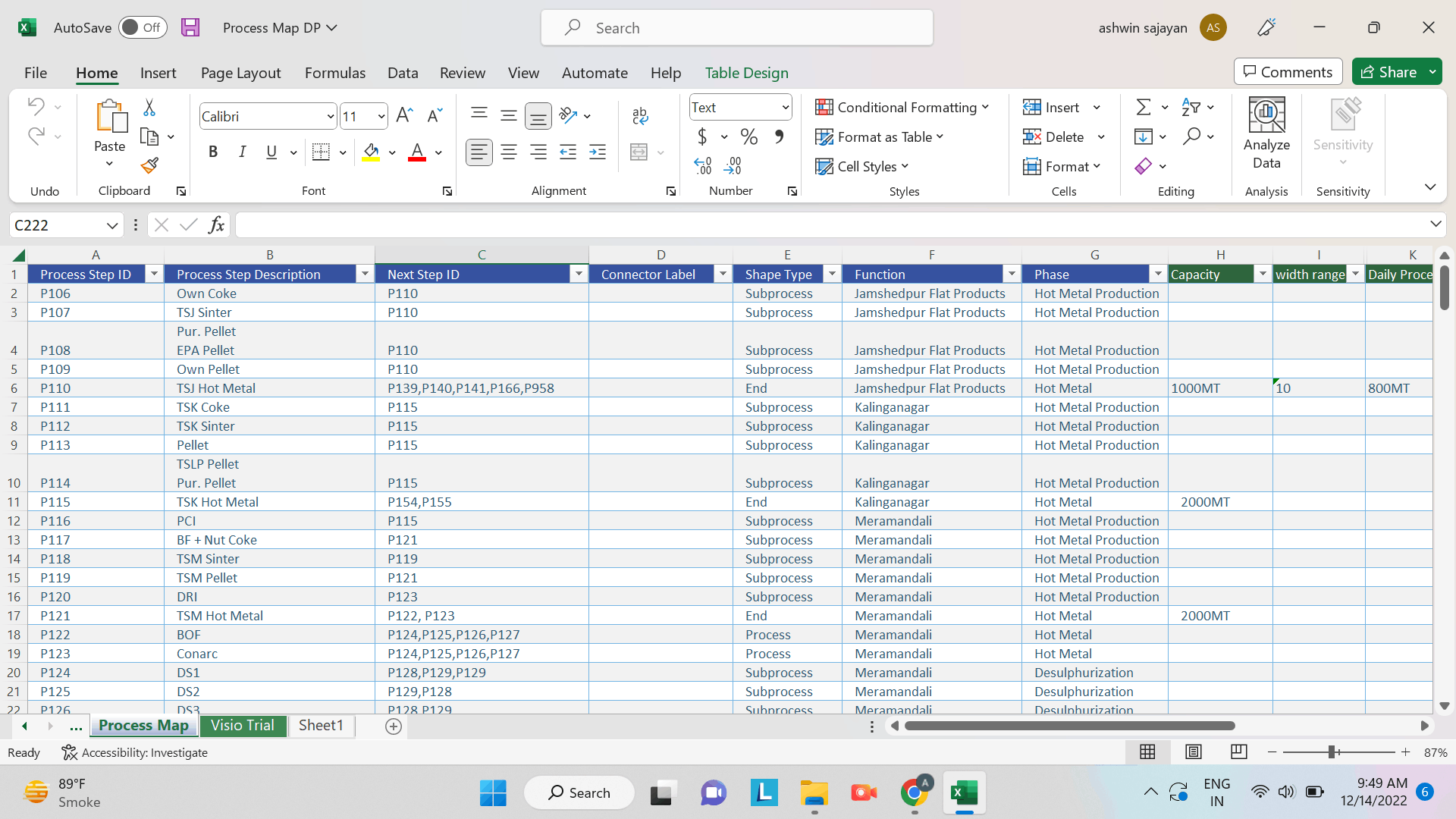Expand the formula bar chevron
Image resolution: width=1456 pixels, height=819 pixels.
pyautogui.click(x=1435, y=224)
